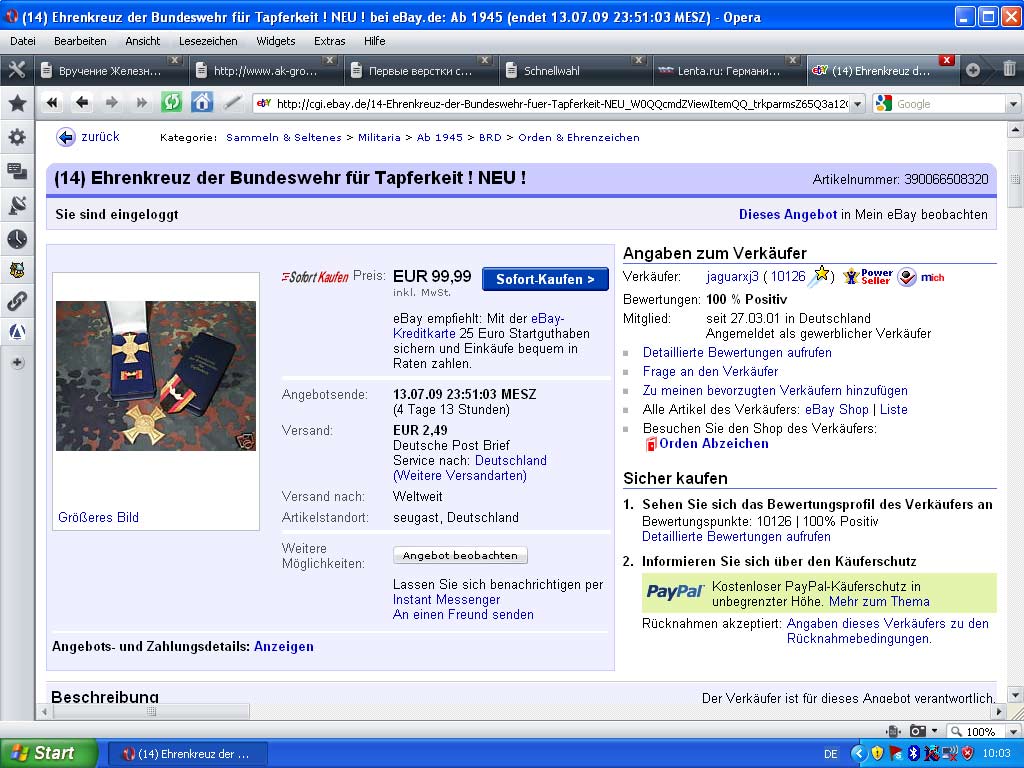Viewport: 1024px width, 768px height.
Task: Click the blue triangle sidebar panel icon
Action: 17,332
